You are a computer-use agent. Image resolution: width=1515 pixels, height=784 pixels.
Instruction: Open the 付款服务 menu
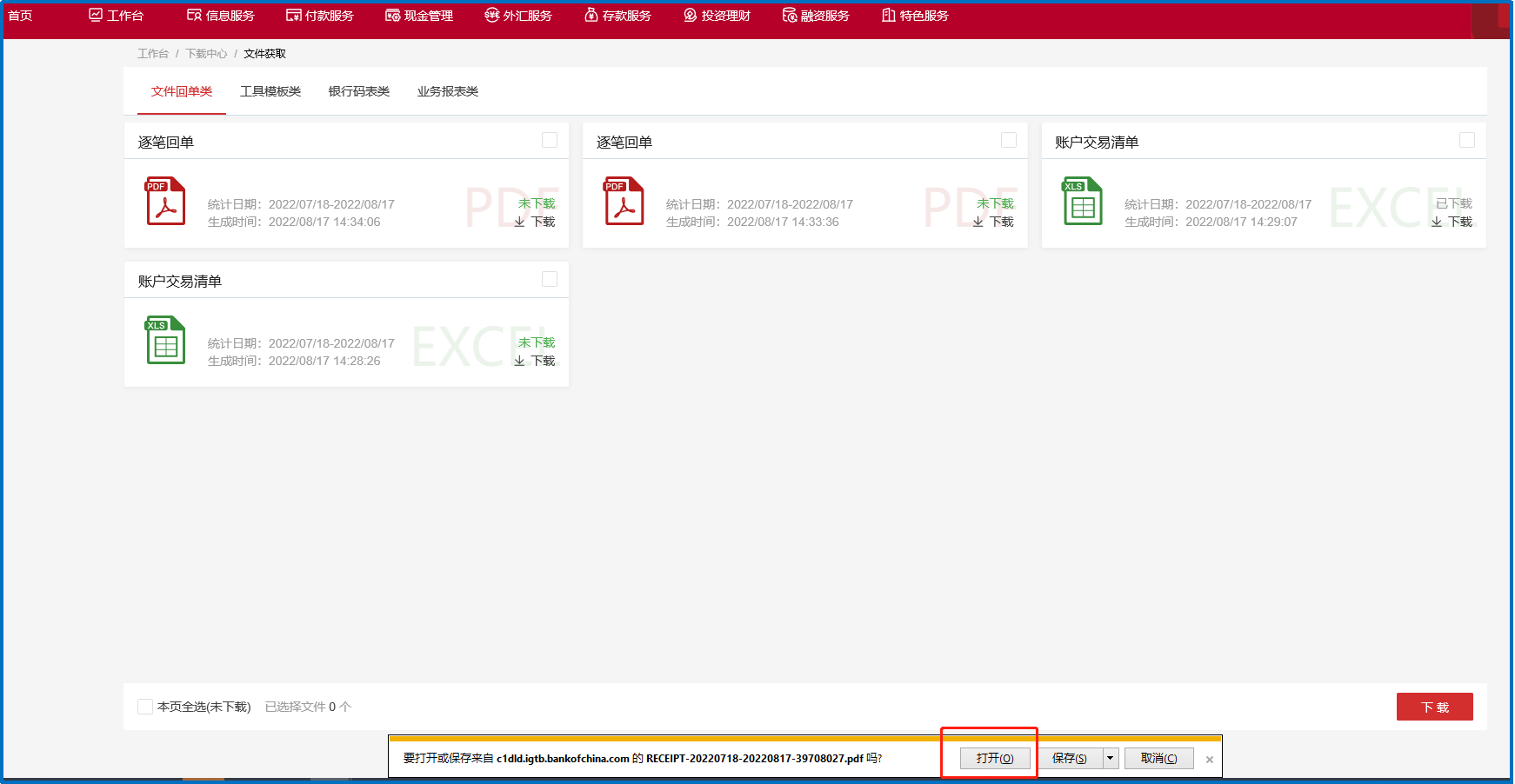(320, 16)
